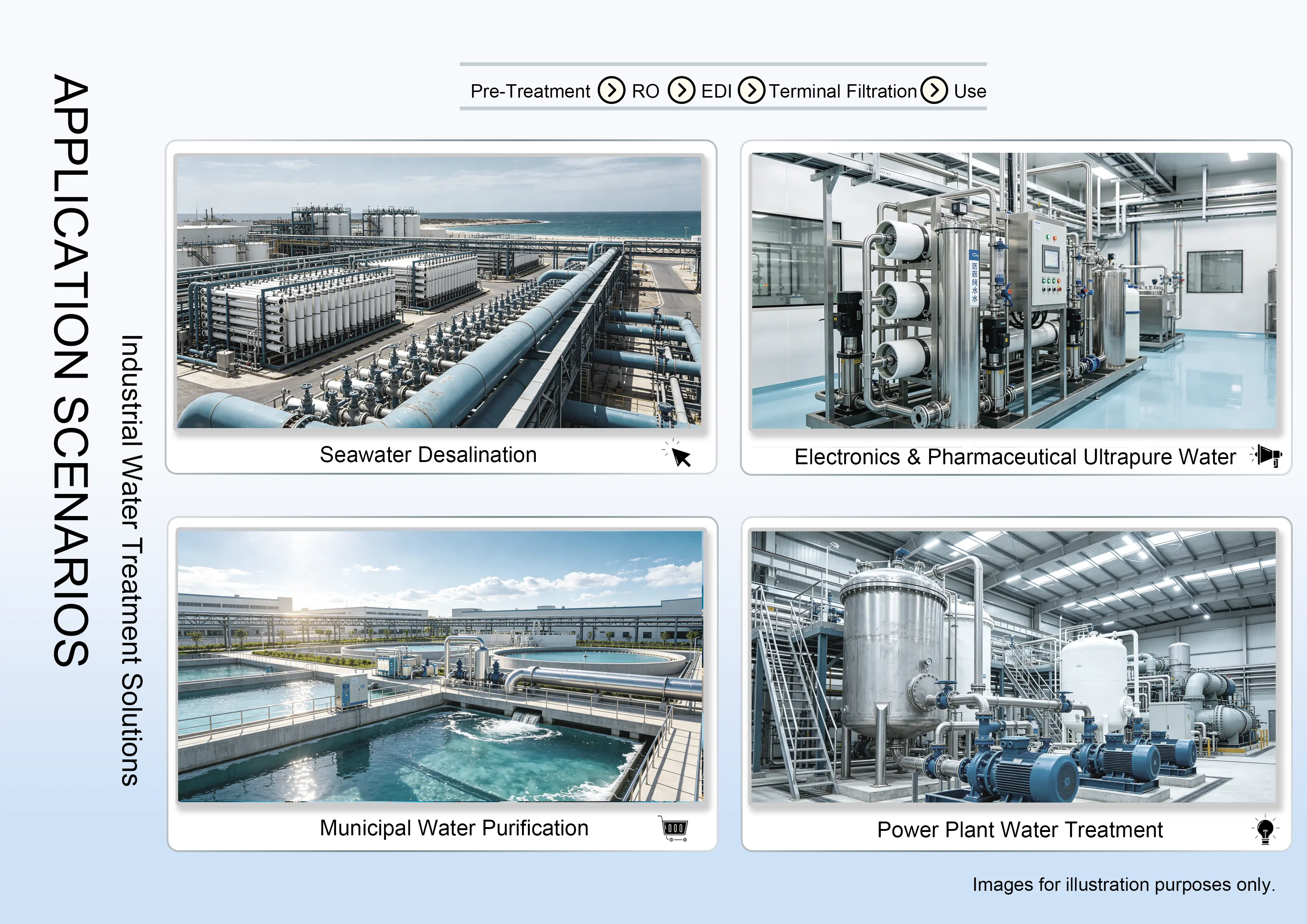Click the Images for illustration purposes only note
This screenshot has height=924, width=1307.
pyautogui.click(x=1123, y=885)
